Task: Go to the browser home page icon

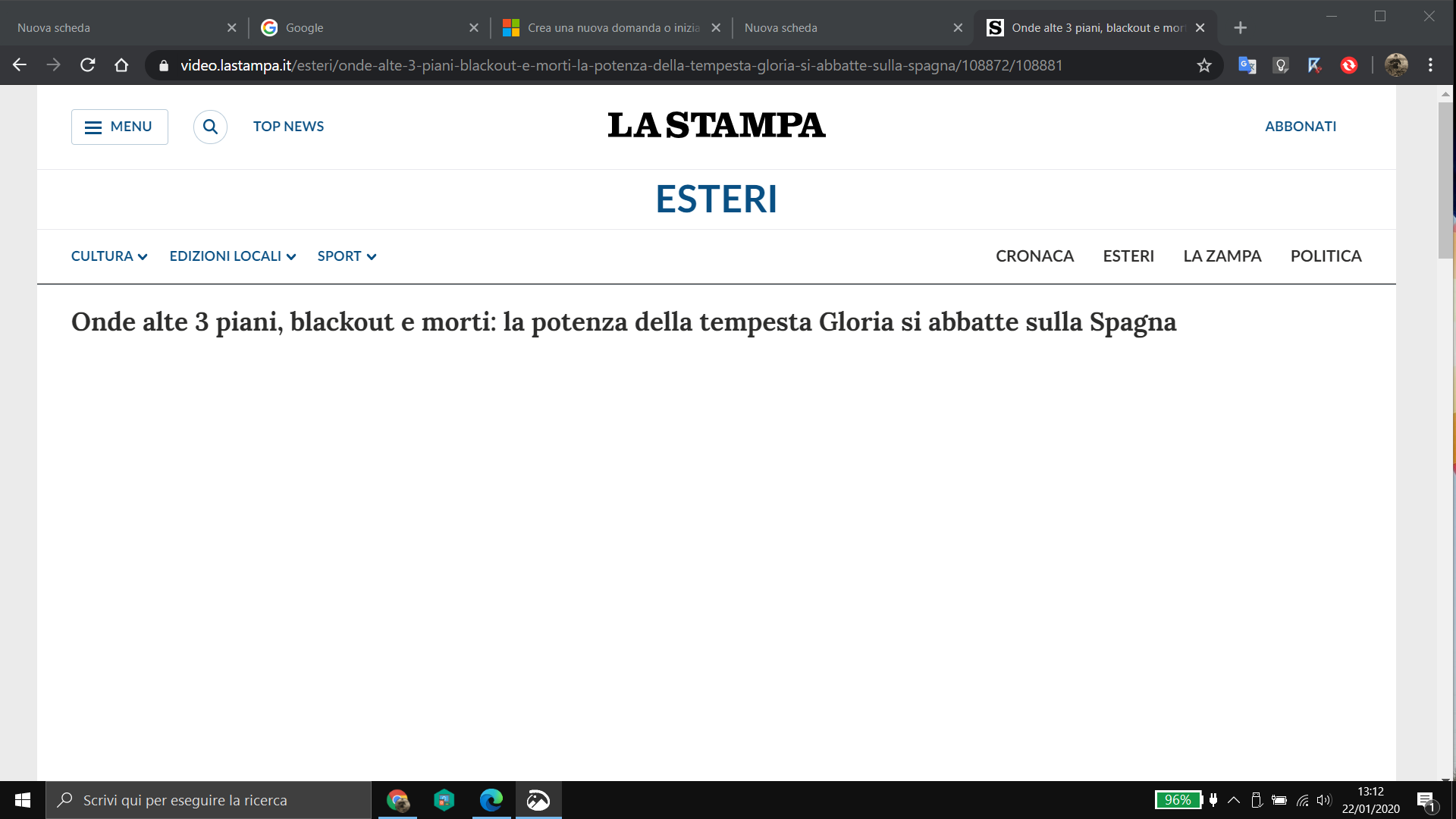Action: tap(121, 65)
